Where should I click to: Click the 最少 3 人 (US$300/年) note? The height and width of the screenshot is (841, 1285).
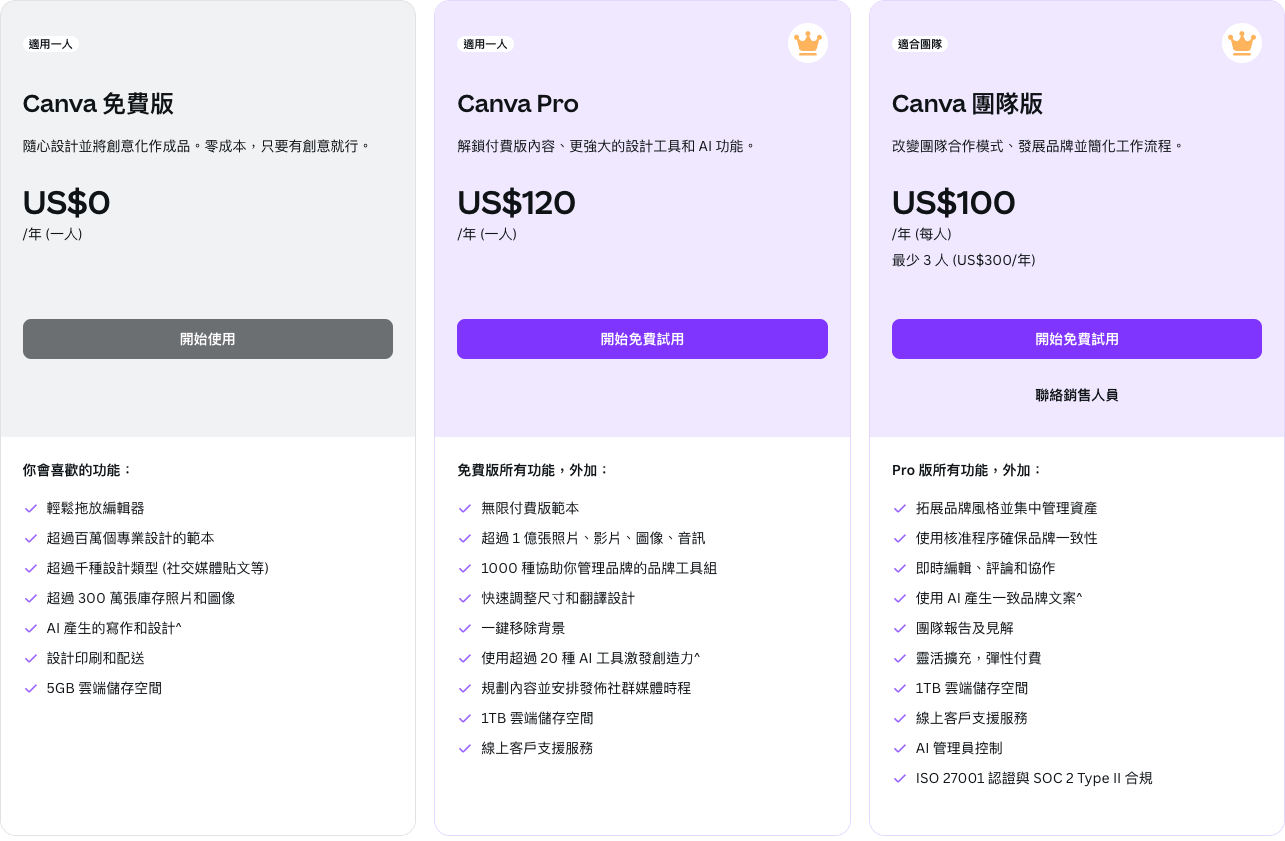[x=963, y=260]
